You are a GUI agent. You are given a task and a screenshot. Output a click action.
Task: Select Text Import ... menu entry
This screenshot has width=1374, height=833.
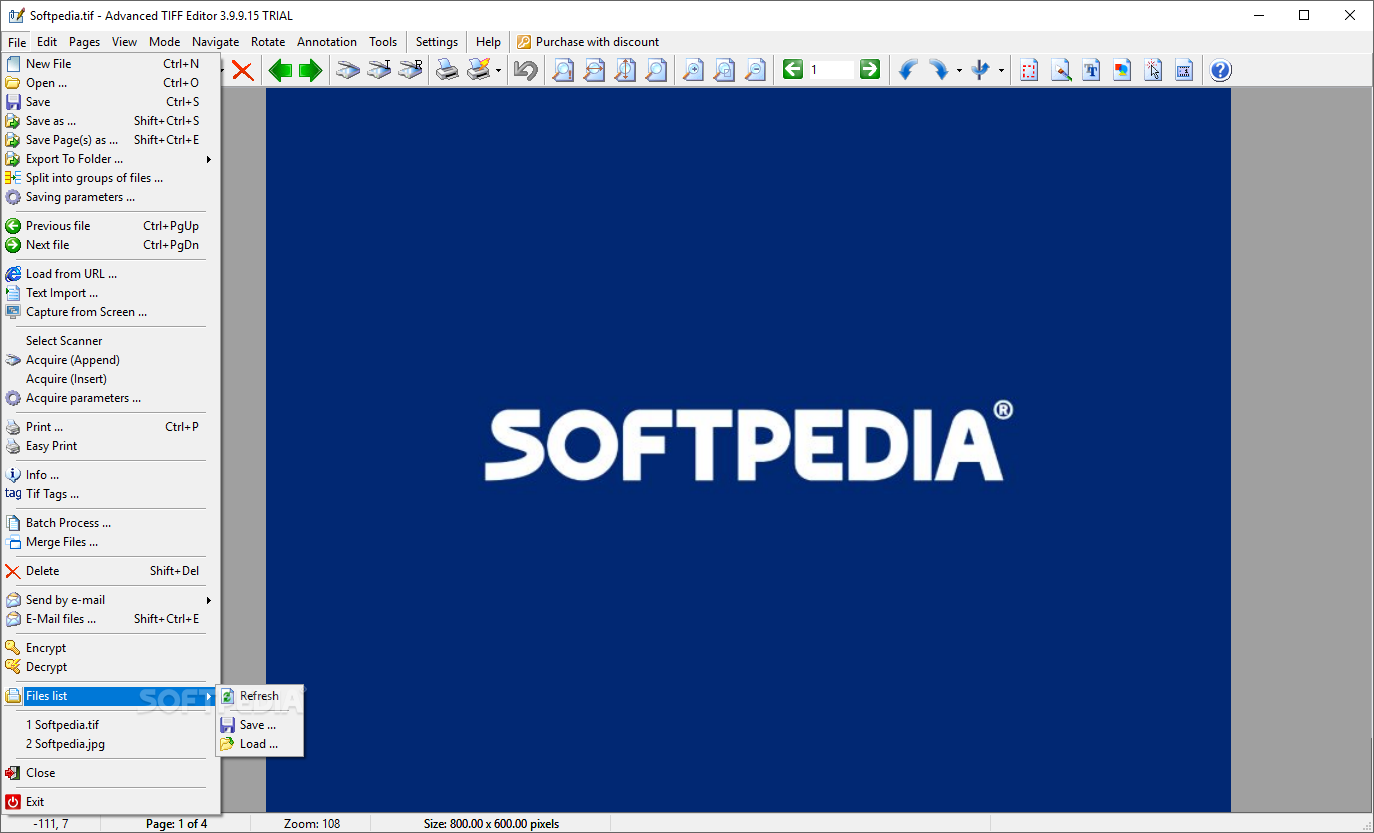click(111, 293)
